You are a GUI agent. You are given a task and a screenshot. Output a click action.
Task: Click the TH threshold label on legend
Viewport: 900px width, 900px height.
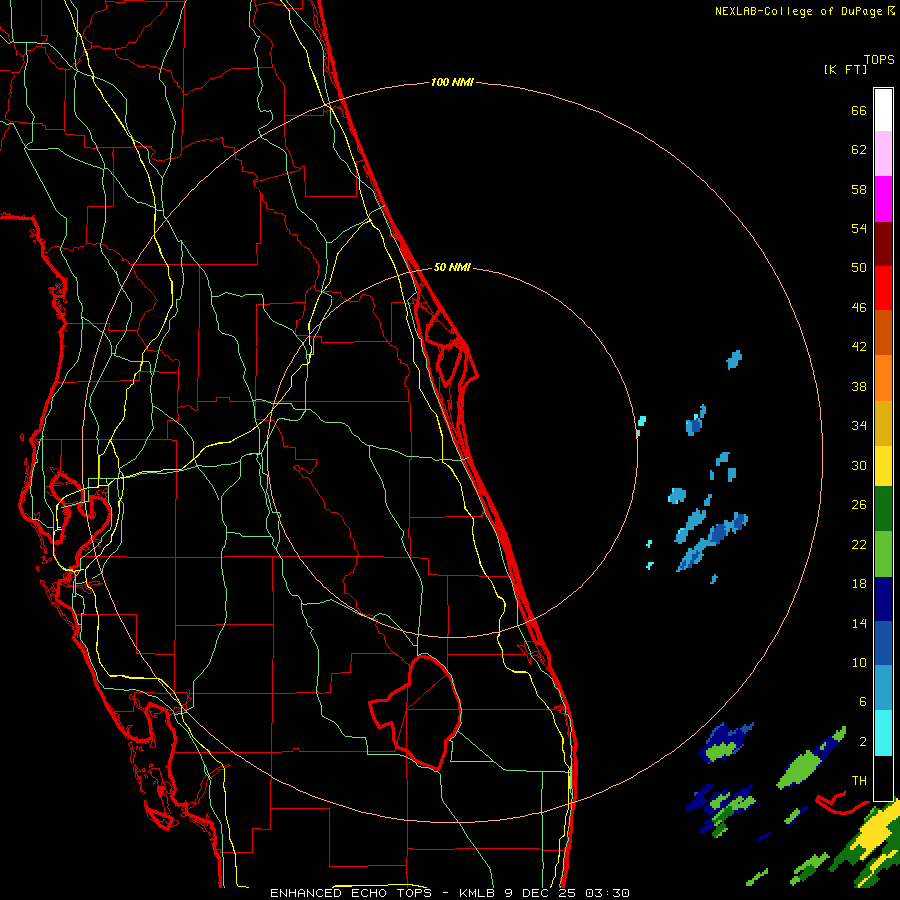[x=859, y=781]
